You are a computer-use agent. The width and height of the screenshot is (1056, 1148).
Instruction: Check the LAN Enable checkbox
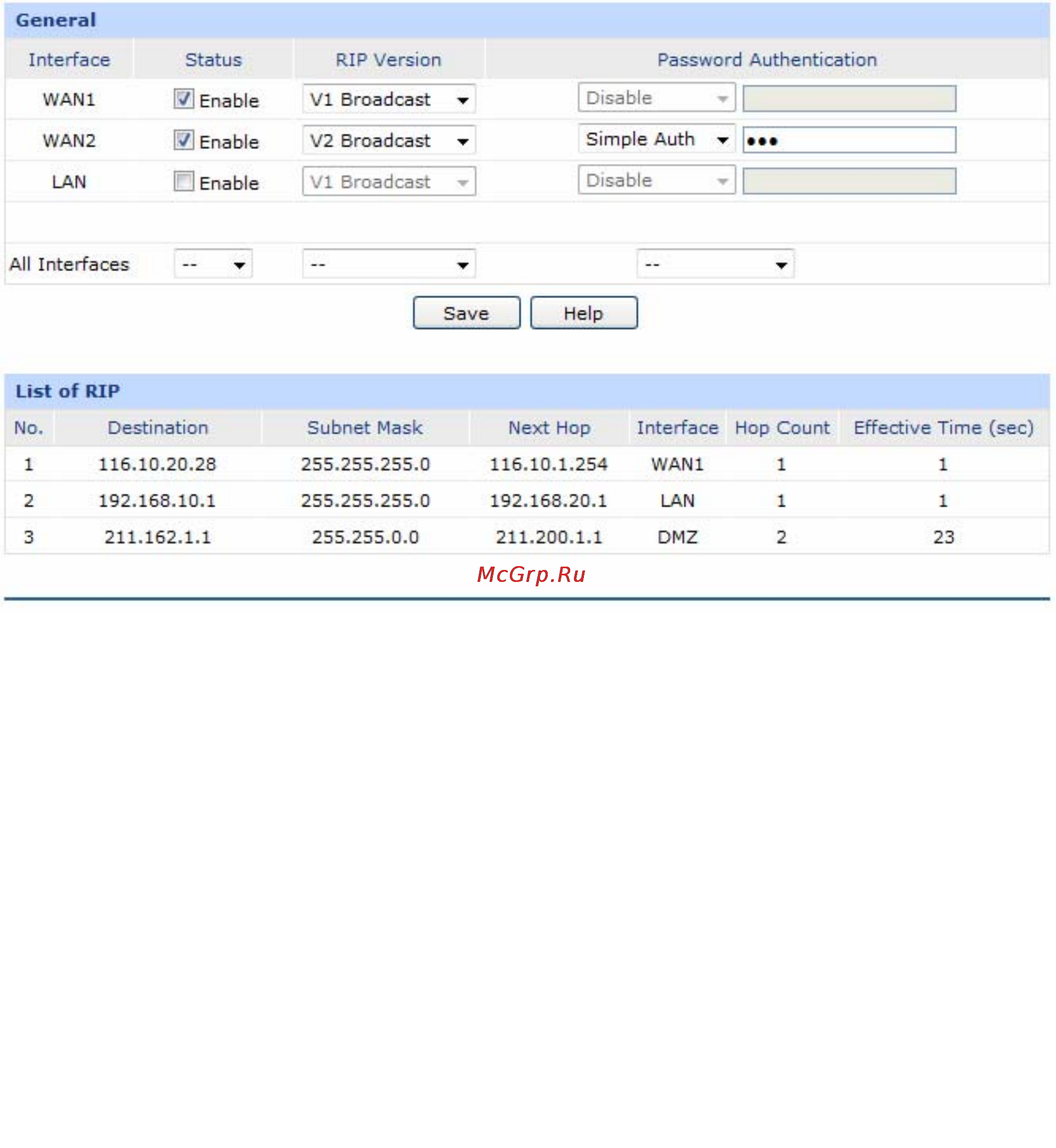point(184,181)
